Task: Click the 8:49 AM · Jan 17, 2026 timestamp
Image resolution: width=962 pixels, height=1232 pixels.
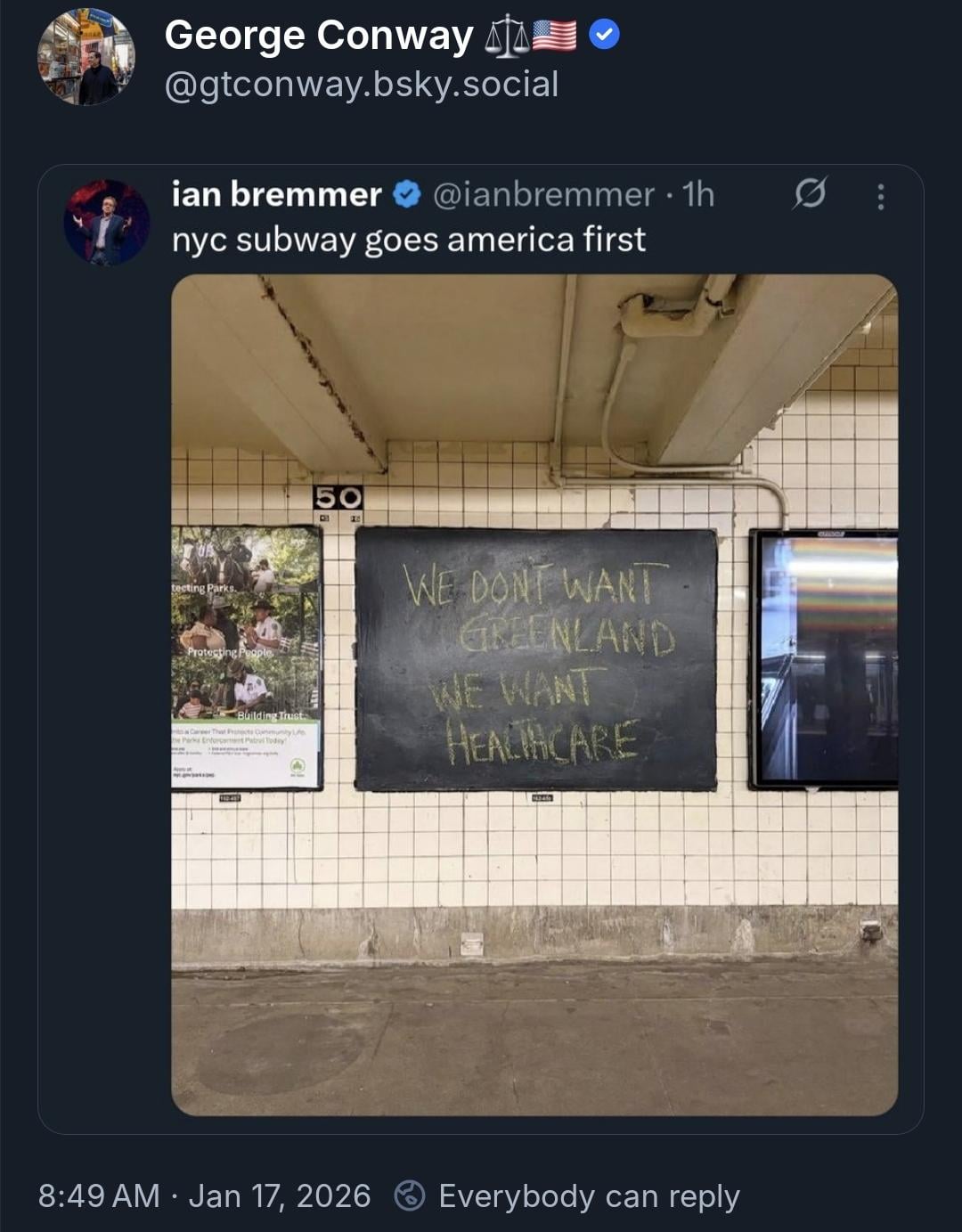Action: [x=204, y=1195]
